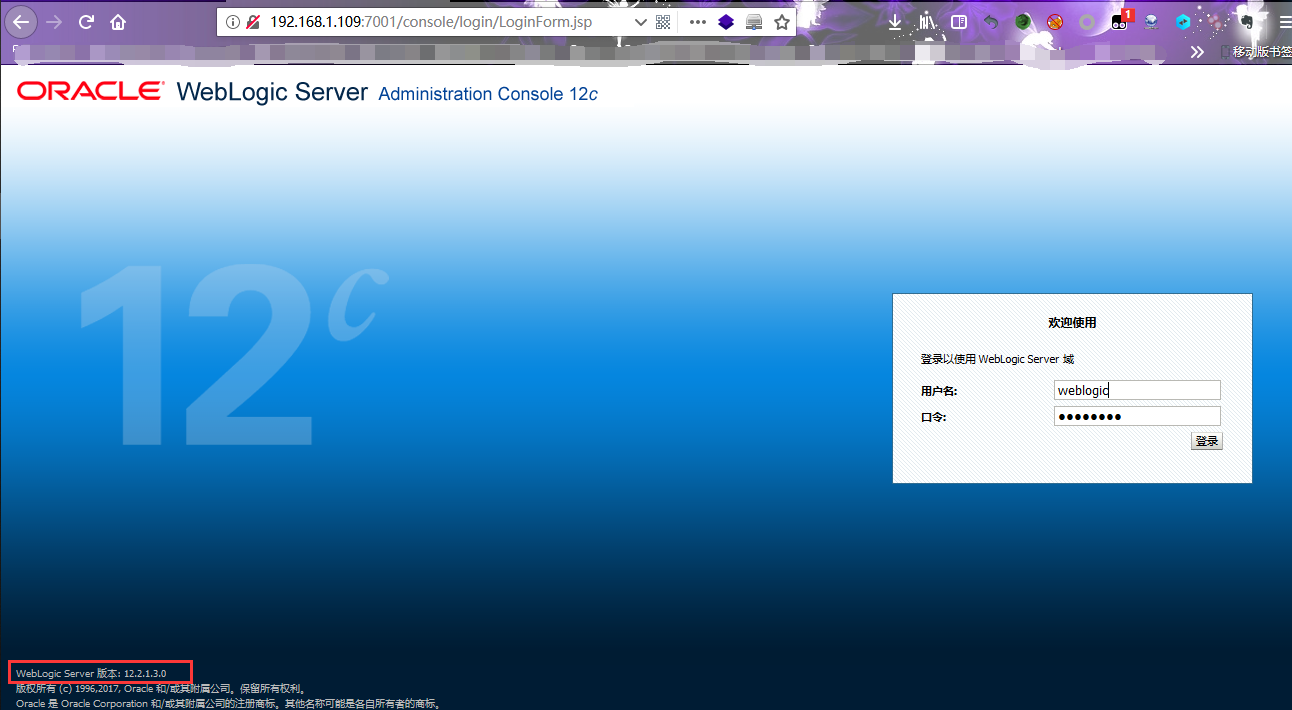Click the 口令 label
The width and height of the screenshot is (1292, 710).
tap(933, 417)
